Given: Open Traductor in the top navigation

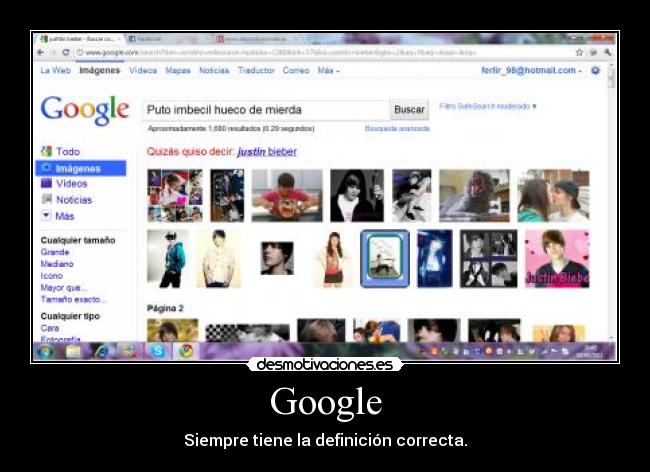Looking at the screenshot, I should pyautogui.click(x=256, y=70).
